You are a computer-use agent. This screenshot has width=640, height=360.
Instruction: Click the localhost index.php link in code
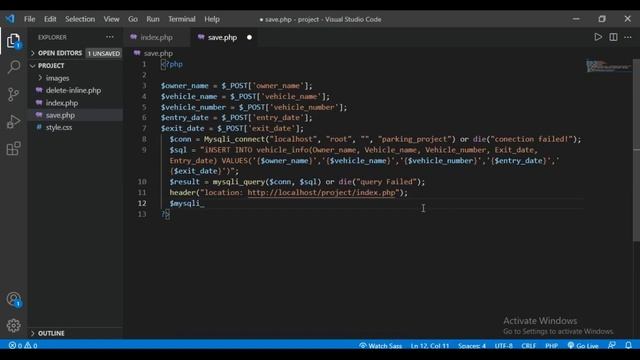(x=321, y=192)
